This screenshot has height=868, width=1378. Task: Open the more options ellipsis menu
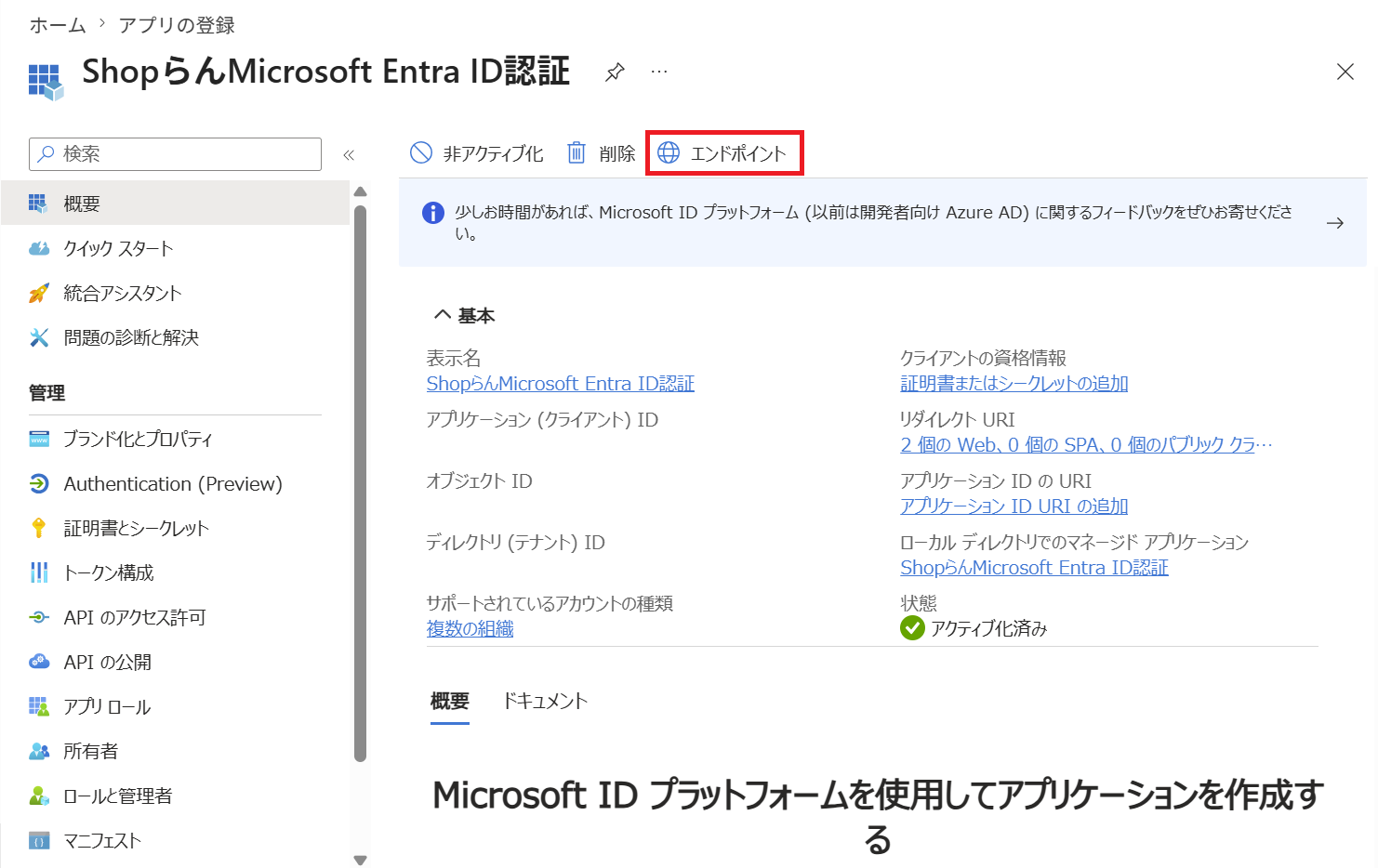[659, 72]
